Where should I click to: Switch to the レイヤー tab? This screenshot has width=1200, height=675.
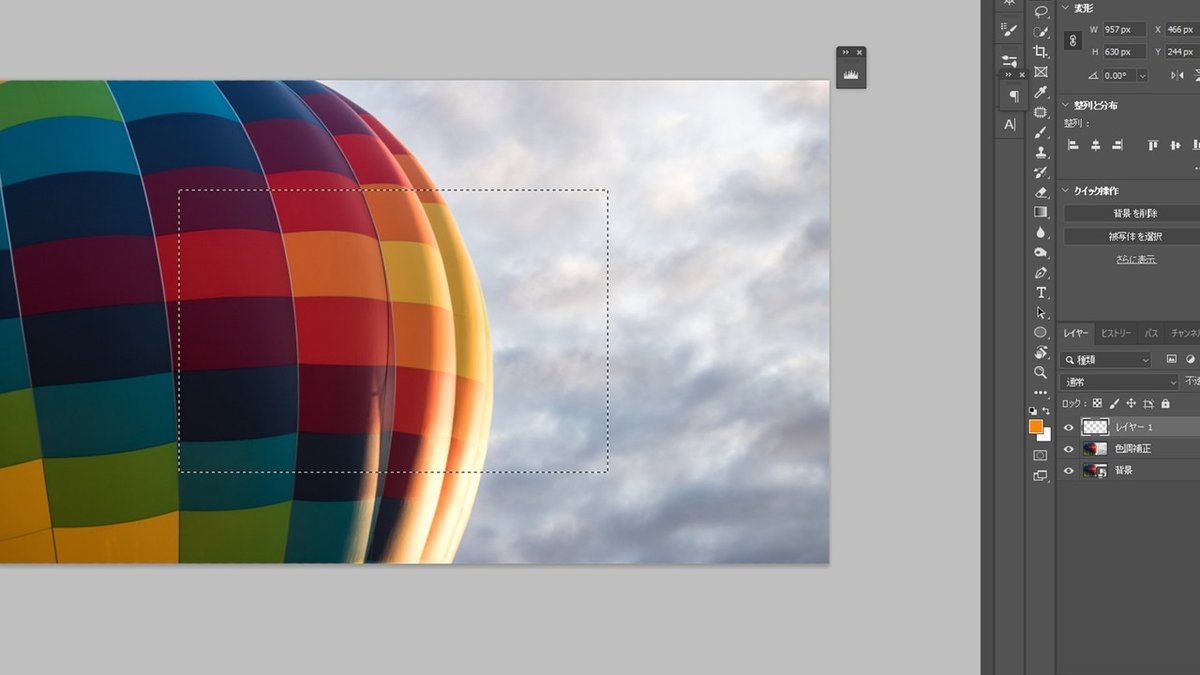pyautogui.click(x=1076, y=333)
